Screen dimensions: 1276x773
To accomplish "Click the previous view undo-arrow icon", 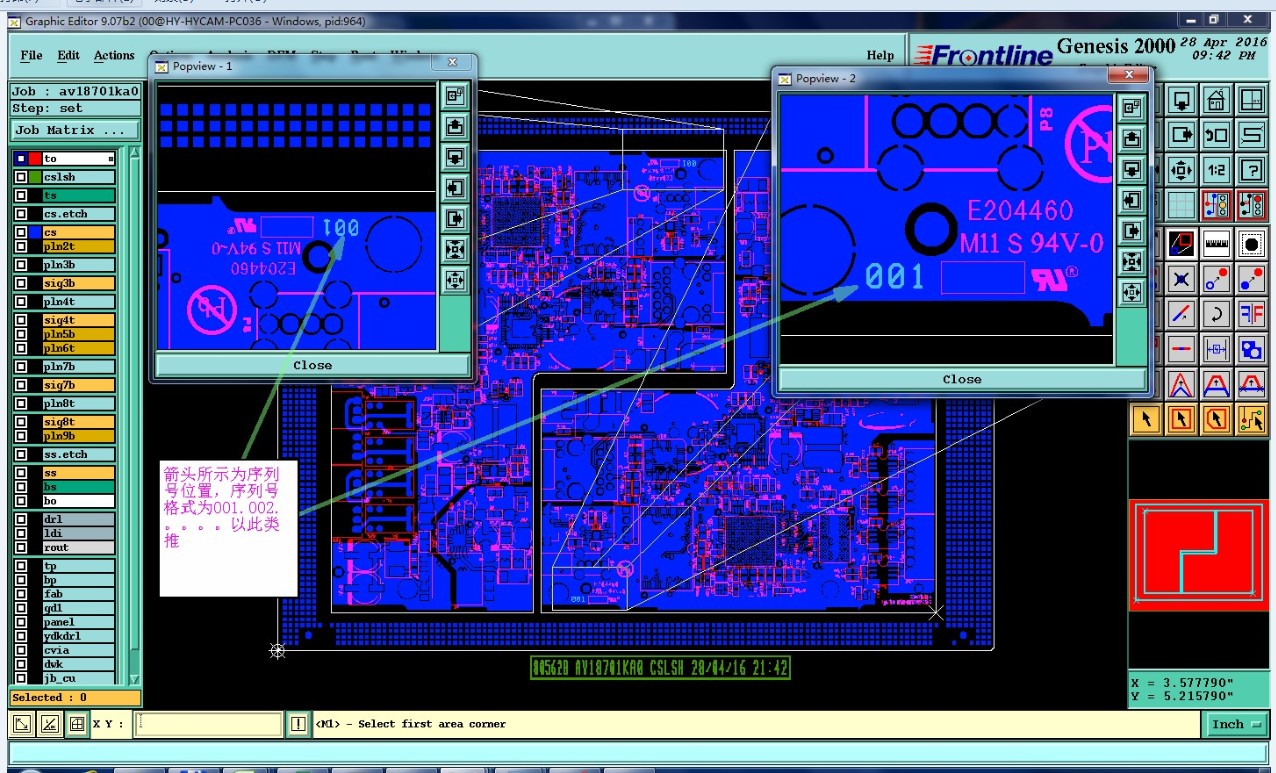I will (1216, 135).
